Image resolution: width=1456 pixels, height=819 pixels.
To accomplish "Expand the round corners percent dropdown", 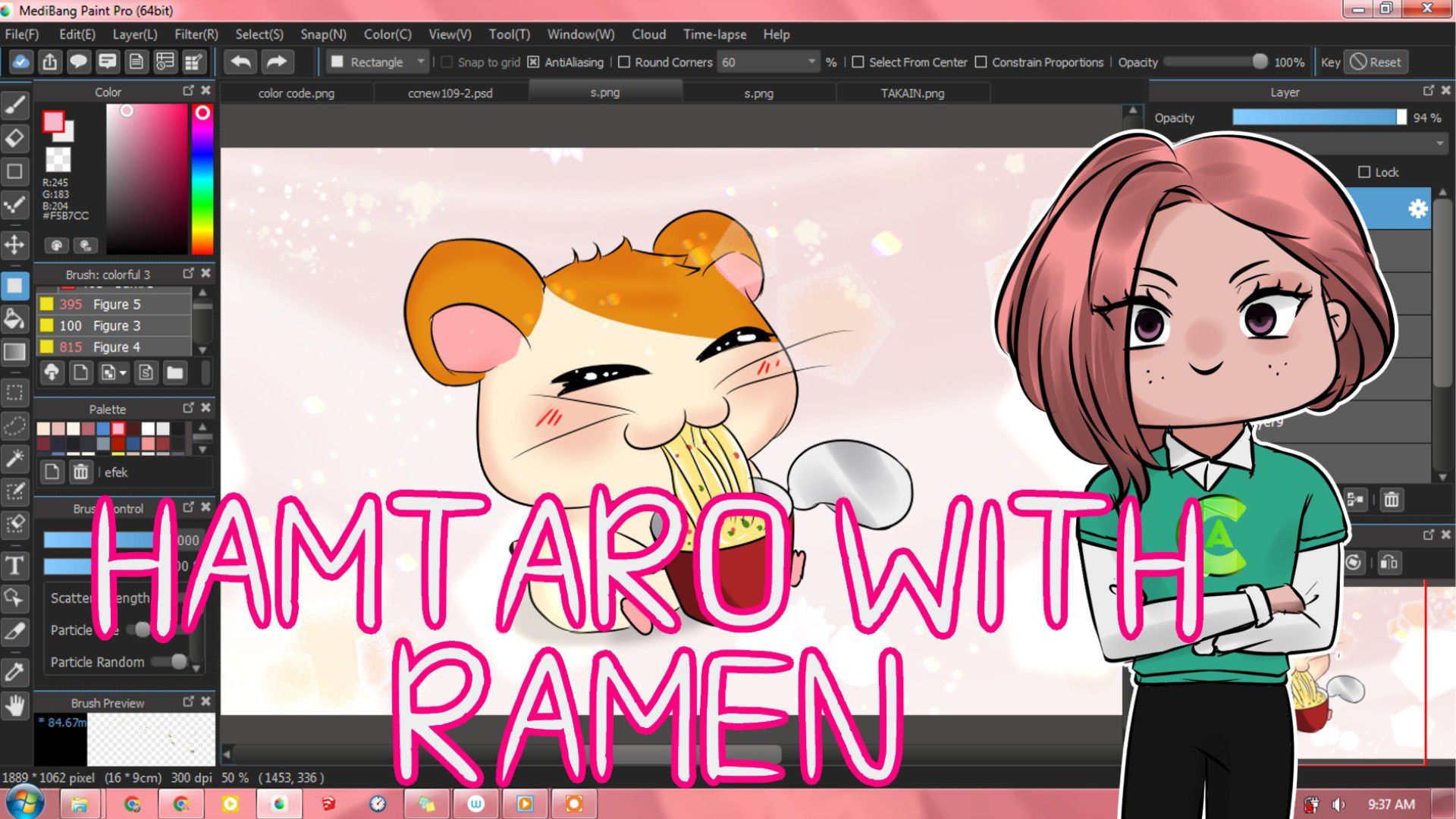I will [x=811, y=62].
